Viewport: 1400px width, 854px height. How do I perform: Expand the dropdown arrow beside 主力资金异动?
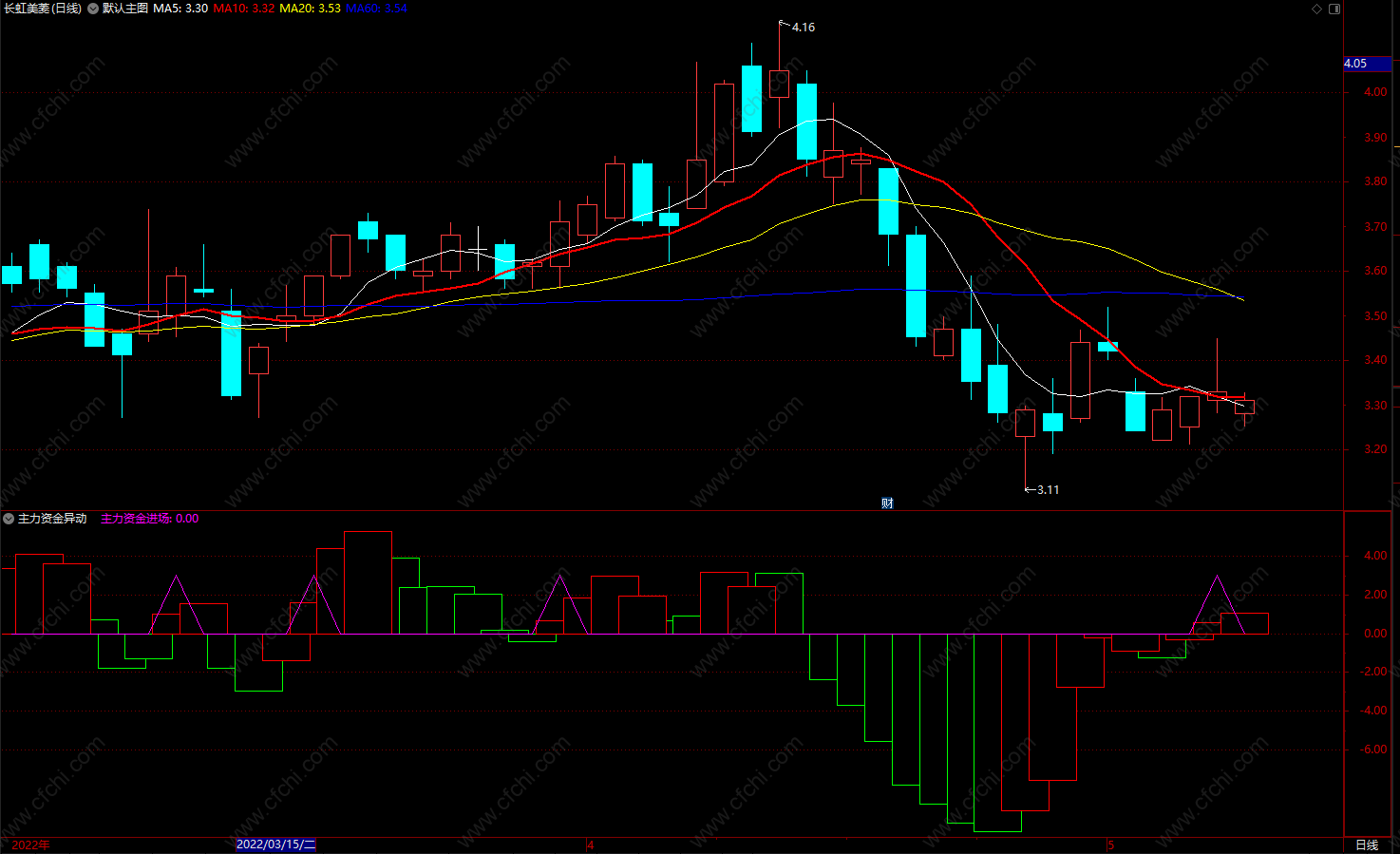(x=9, y=519)
